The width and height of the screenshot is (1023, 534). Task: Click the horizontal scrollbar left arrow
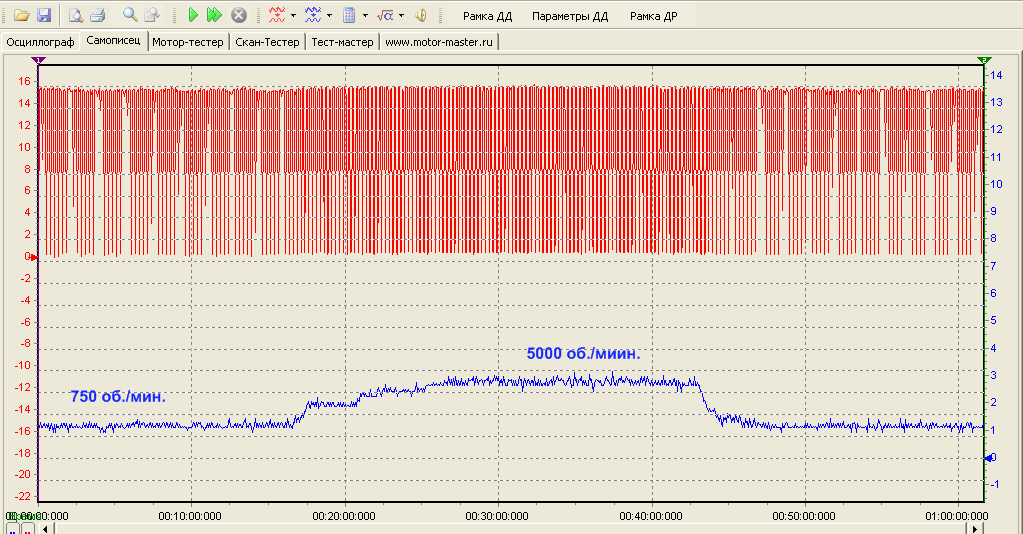point(44,528)
